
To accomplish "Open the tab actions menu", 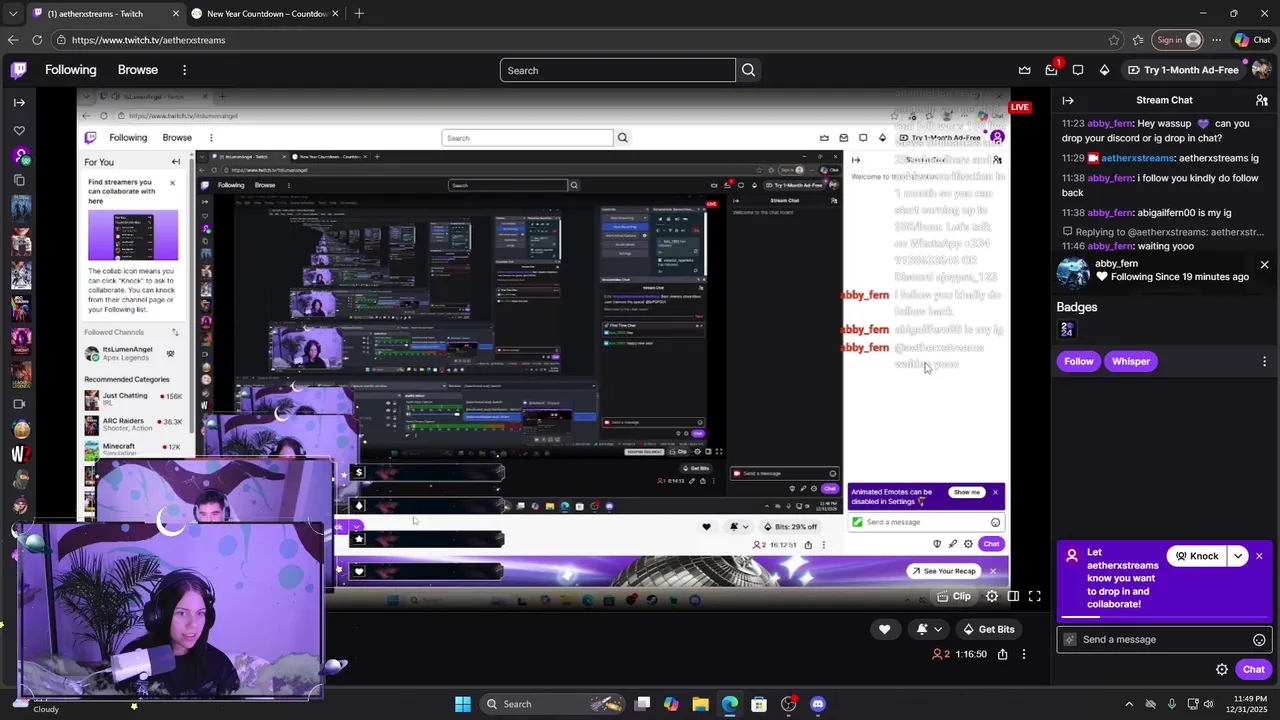I will (12, 14).
